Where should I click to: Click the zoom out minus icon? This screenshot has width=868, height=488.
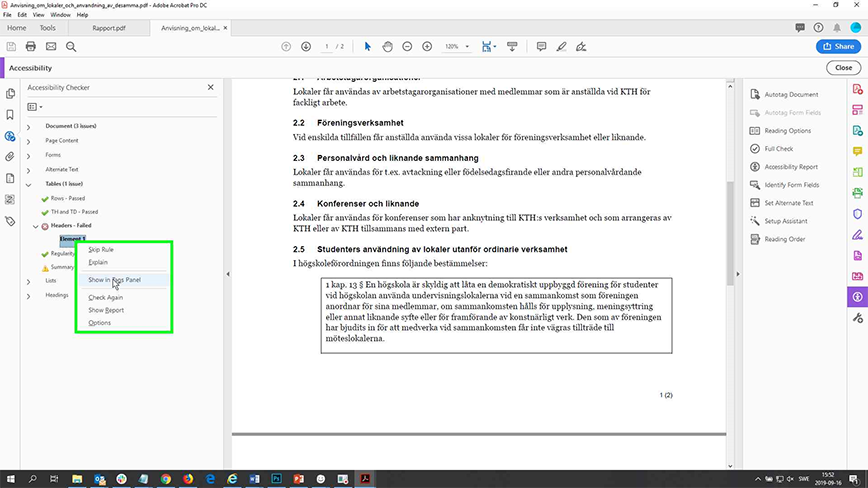pos(407,47)
